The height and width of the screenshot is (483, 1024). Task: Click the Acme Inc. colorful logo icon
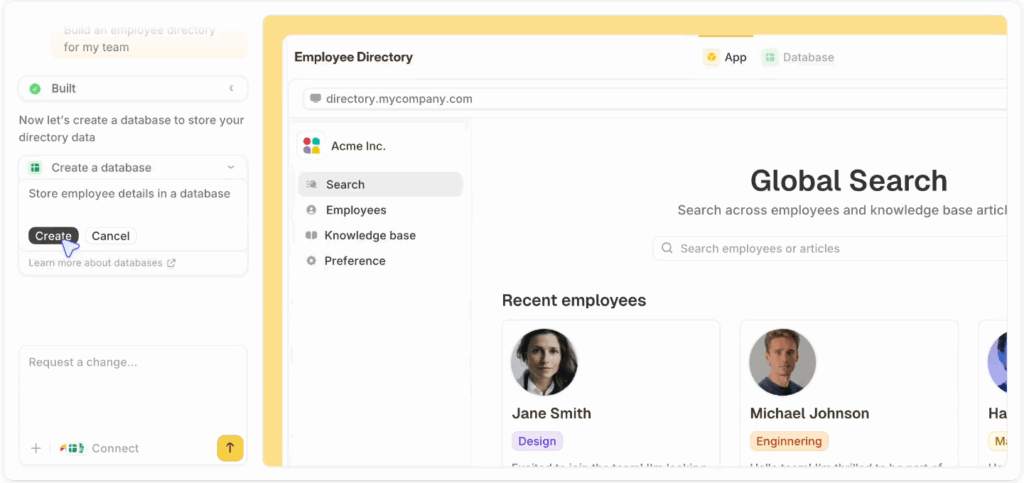[311, 146]
